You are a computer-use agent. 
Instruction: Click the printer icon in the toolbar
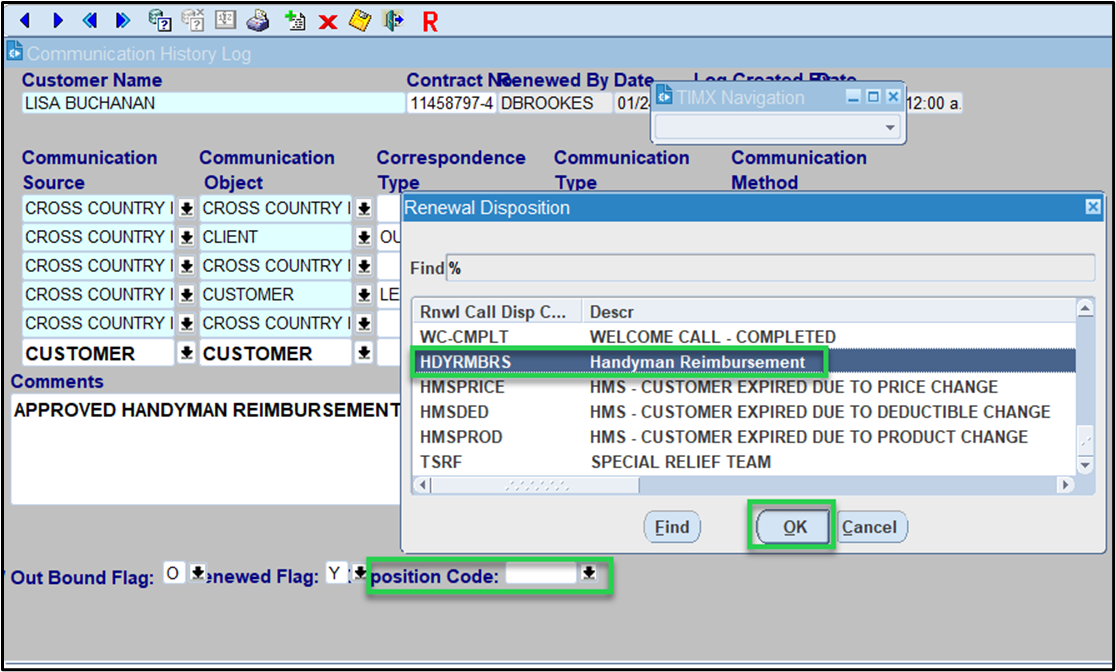click(258, 20)
